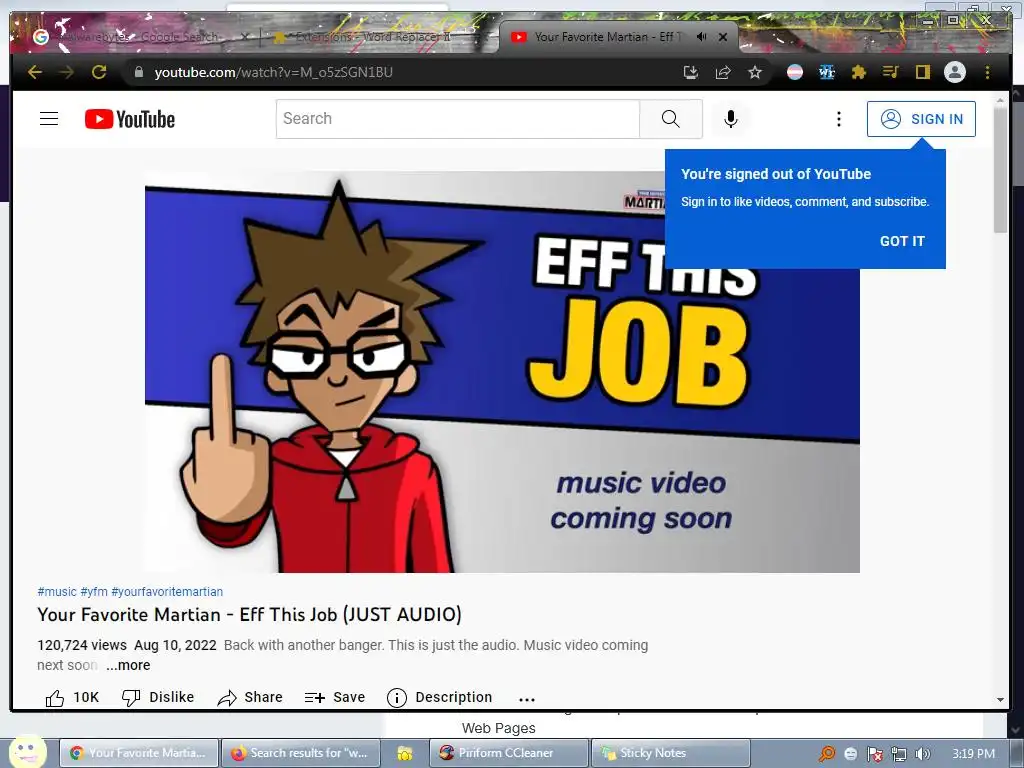Click the SIGN IN button
1024x768 pixels.
[x=921, y=119]
